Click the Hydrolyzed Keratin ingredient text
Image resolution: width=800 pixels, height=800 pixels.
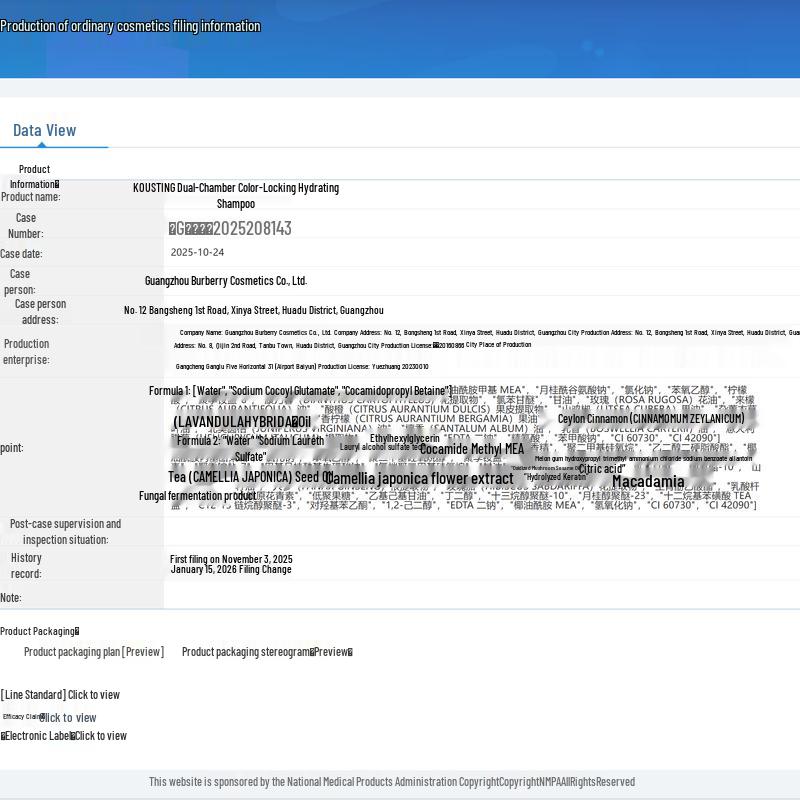[556, 477]
